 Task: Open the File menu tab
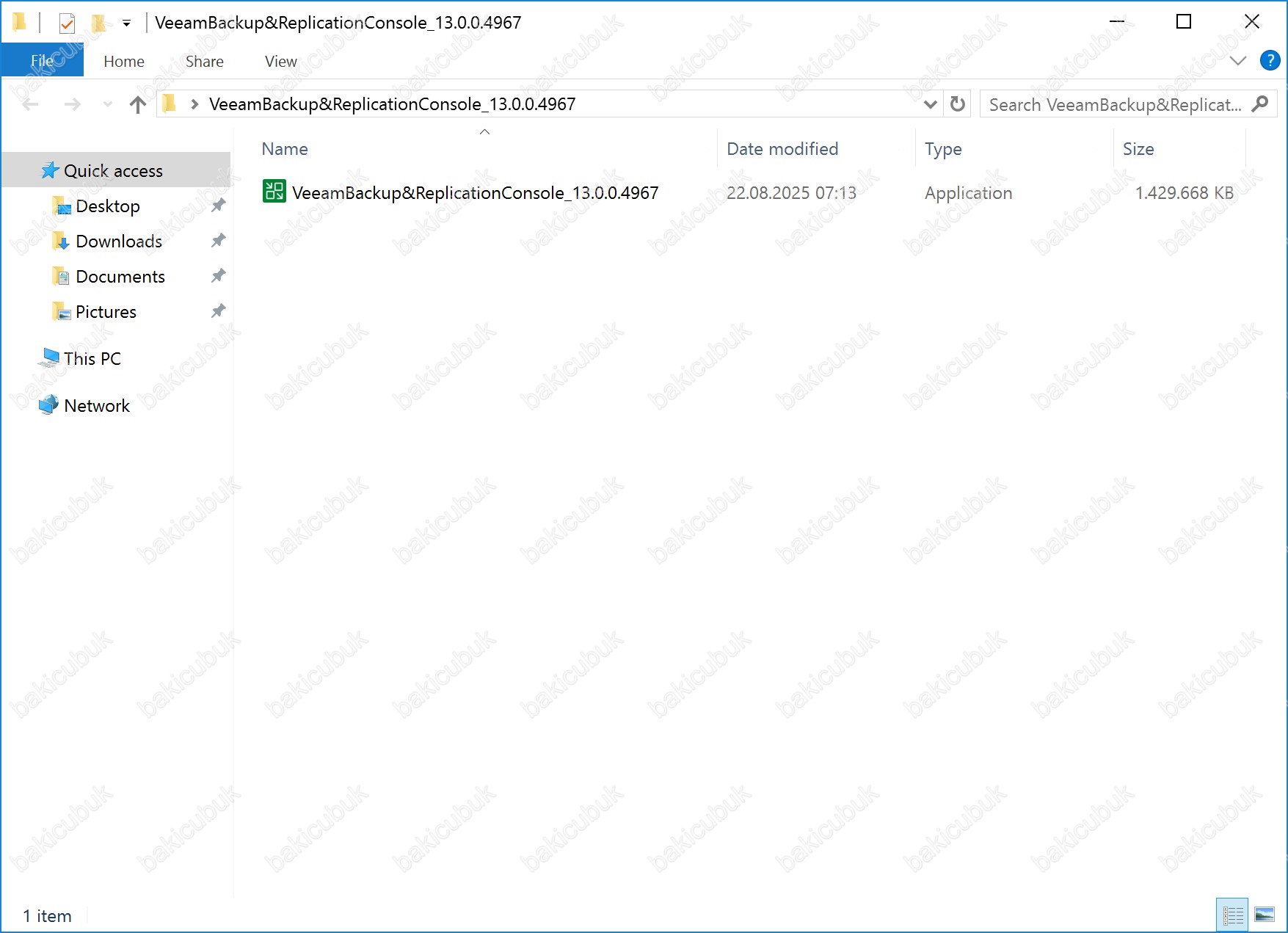(42, 61)
